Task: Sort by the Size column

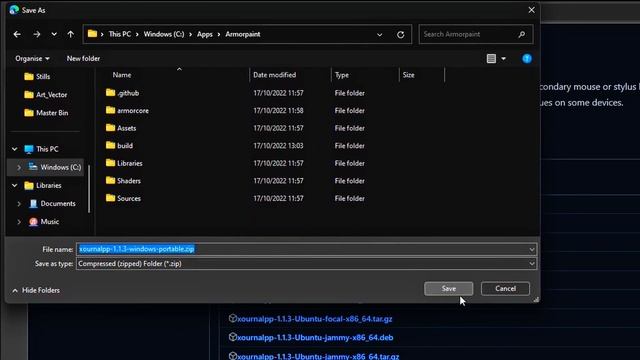Action: (x=409, y=75)
